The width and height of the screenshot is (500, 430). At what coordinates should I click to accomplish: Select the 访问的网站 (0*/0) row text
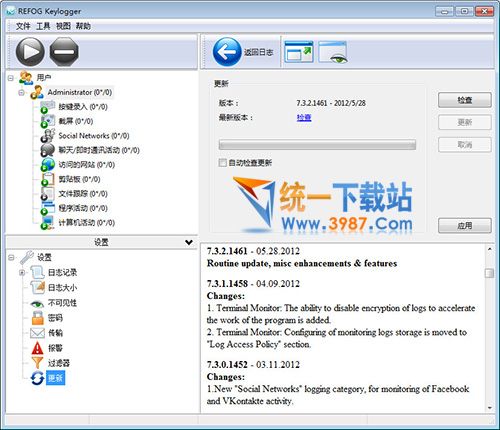pyautogui.click(x=87, y=165)
